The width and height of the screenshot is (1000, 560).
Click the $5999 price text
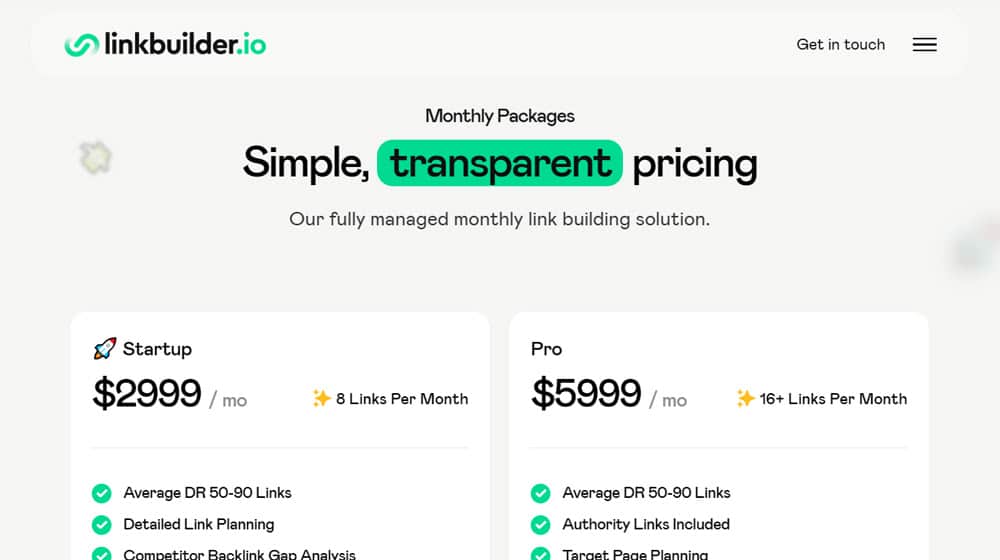coord(587,393)
